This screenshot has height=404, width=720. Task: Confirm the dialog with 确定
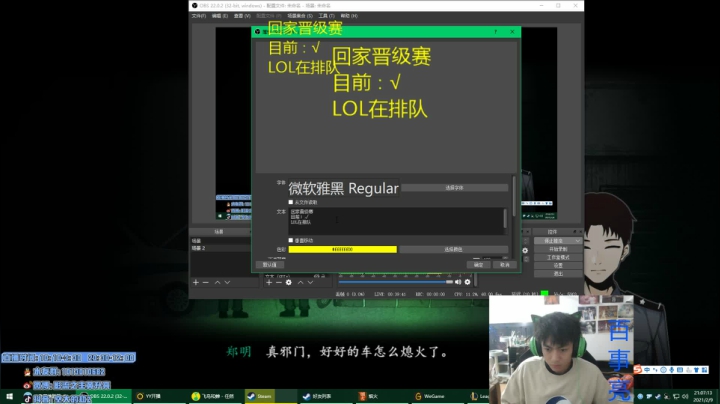click(478, 265)
